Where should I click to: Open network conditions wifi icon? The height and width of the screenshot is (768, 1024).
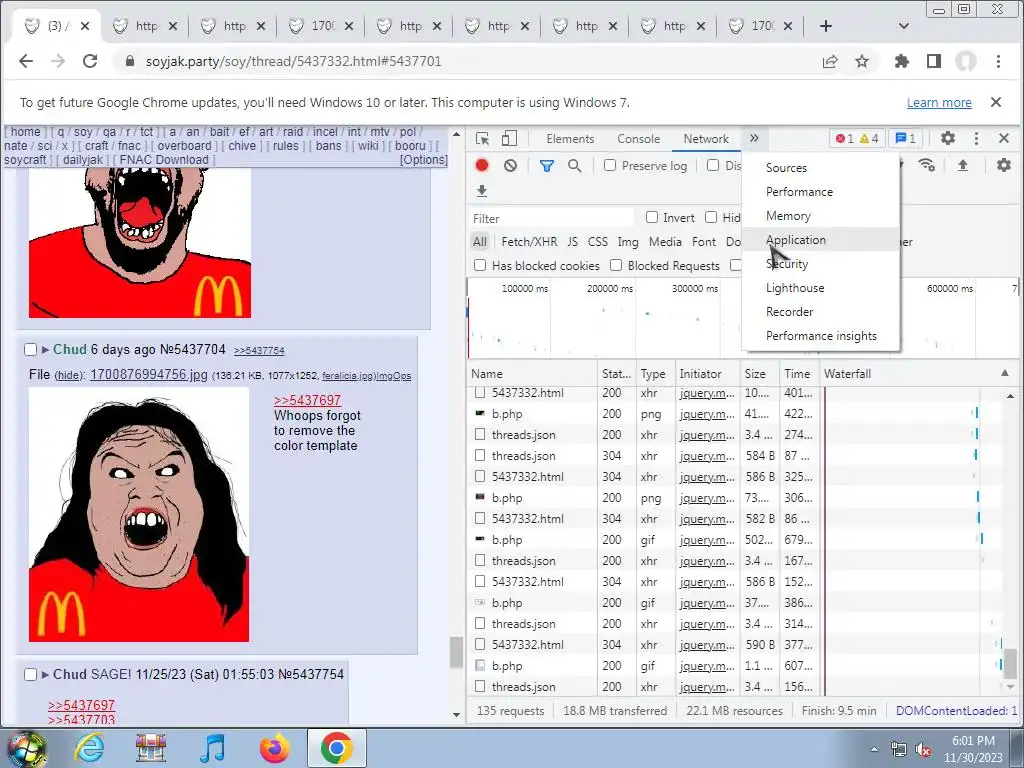[927, 165]
